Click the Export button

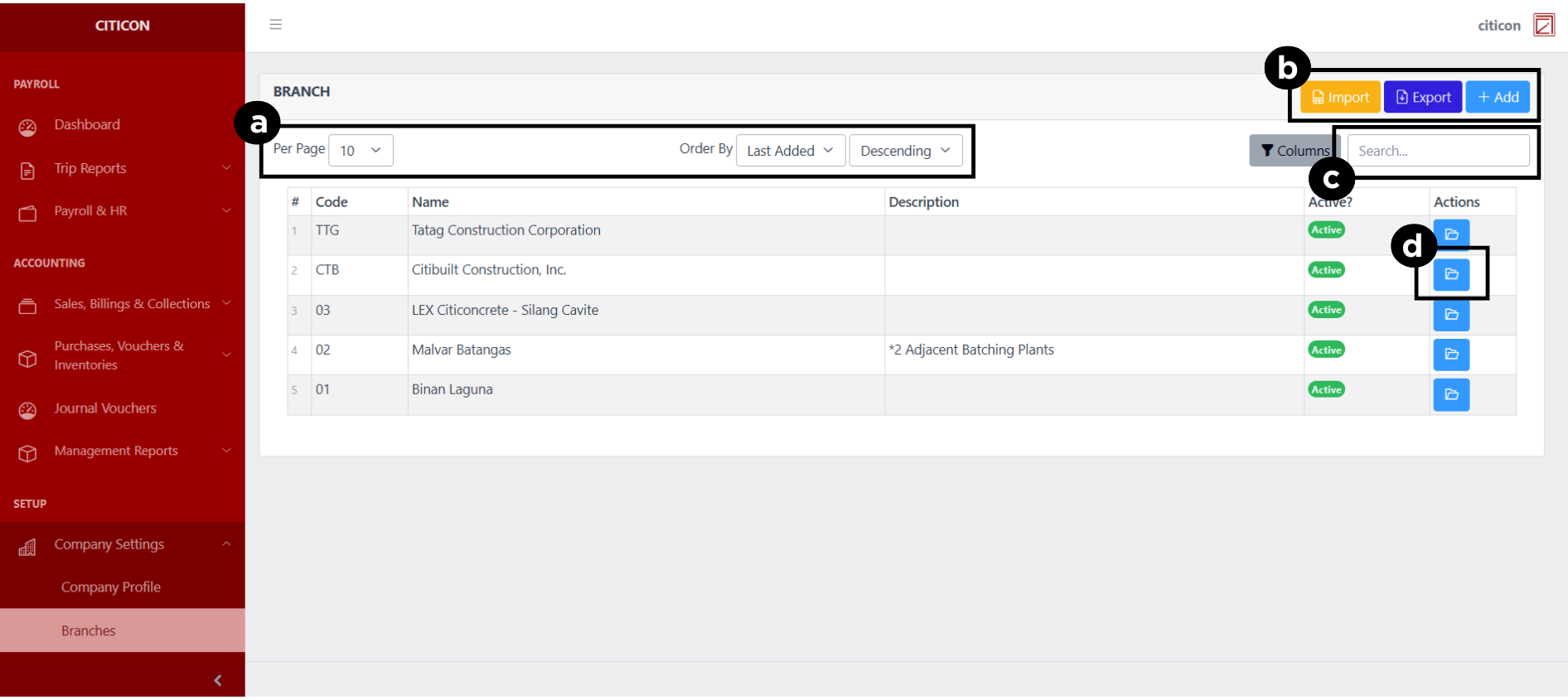tap(1422, 98)
